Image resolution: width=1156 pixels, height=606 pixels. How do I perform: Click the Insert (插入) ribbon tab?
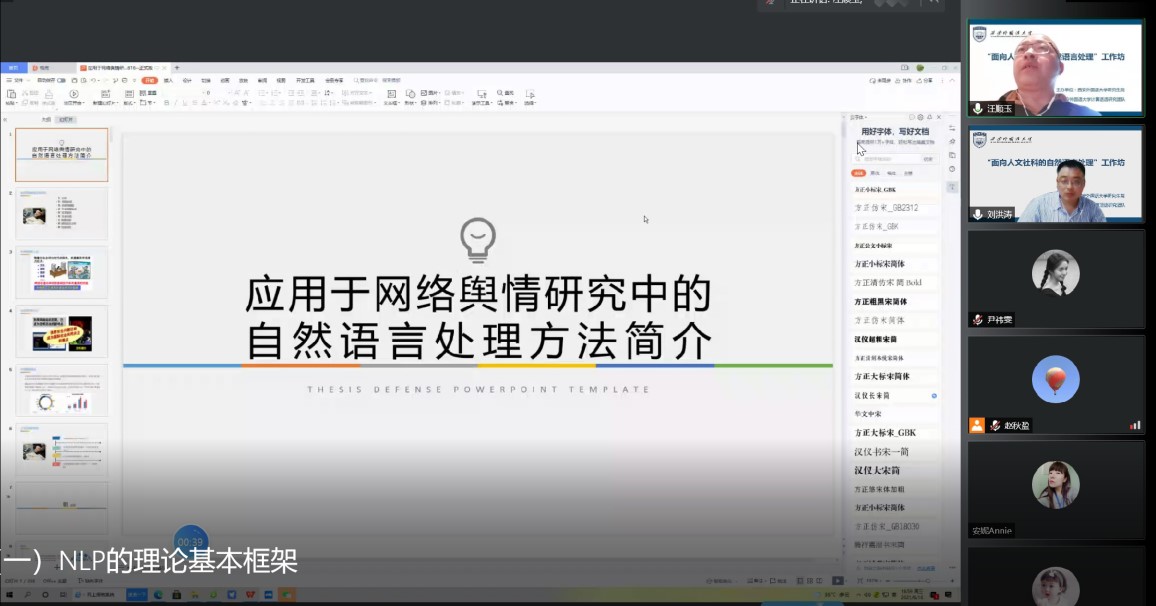(168, 80)
